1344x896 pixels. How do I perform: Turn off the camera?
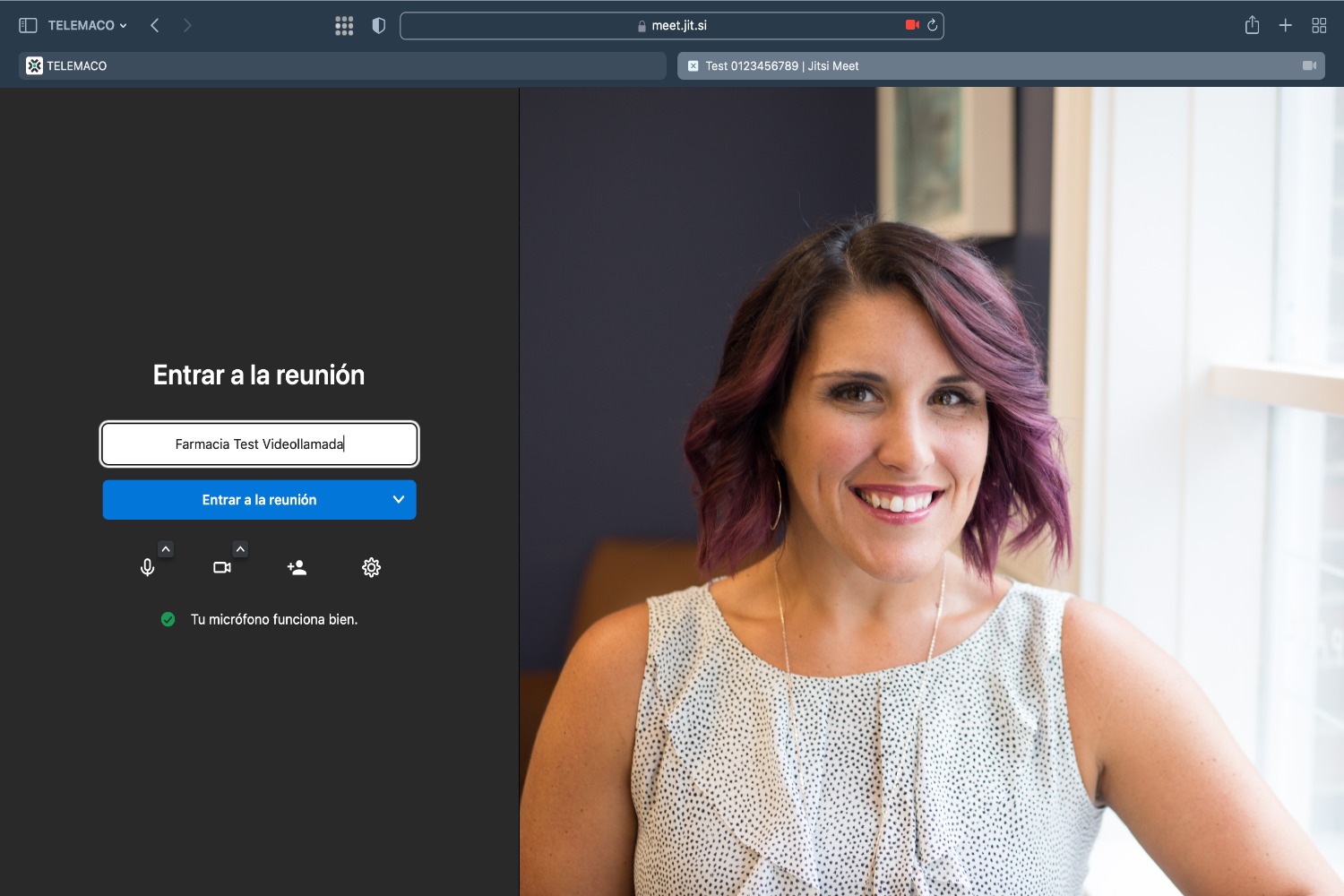tap(222, 567)
